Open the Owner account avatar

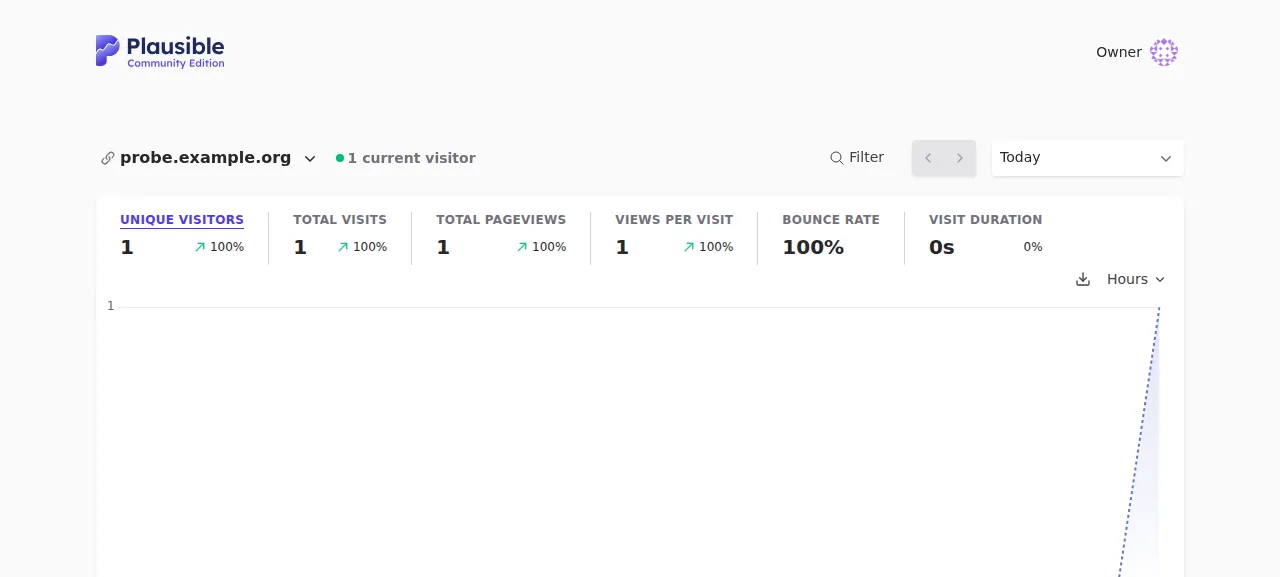[1164, 52]
